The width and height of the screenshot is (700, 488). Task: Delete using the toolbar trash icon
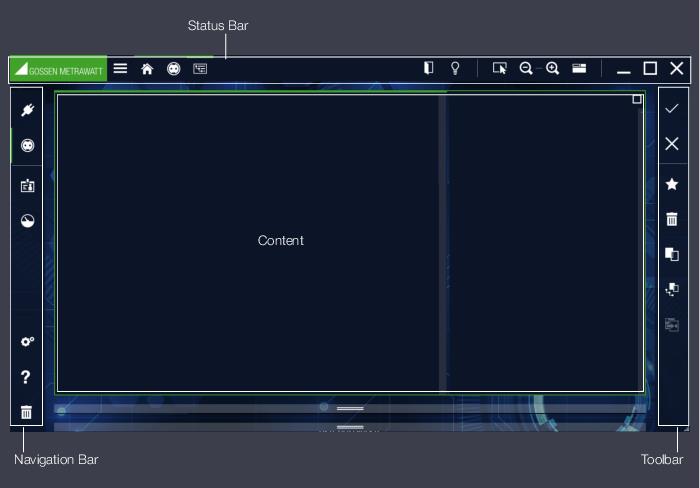click(x=671, y=219)
